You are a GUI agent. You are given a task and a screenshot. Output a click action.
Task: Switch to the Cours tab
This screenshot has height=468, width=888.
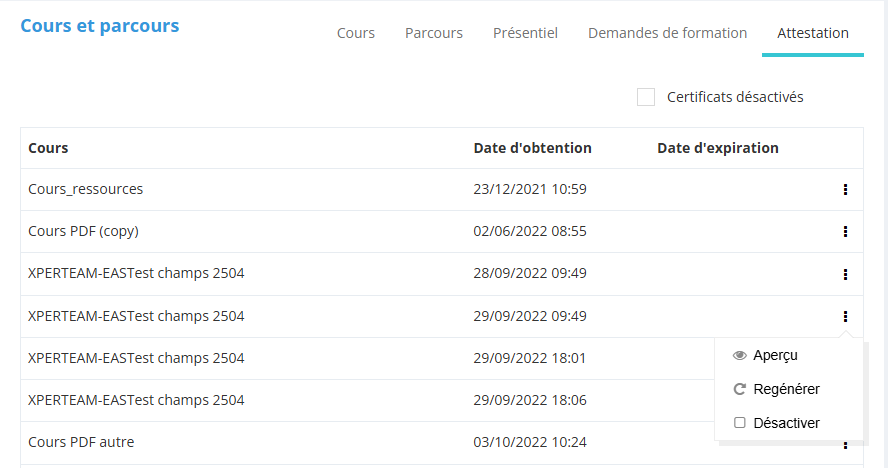pyautogui.click(x=356, y=33)
